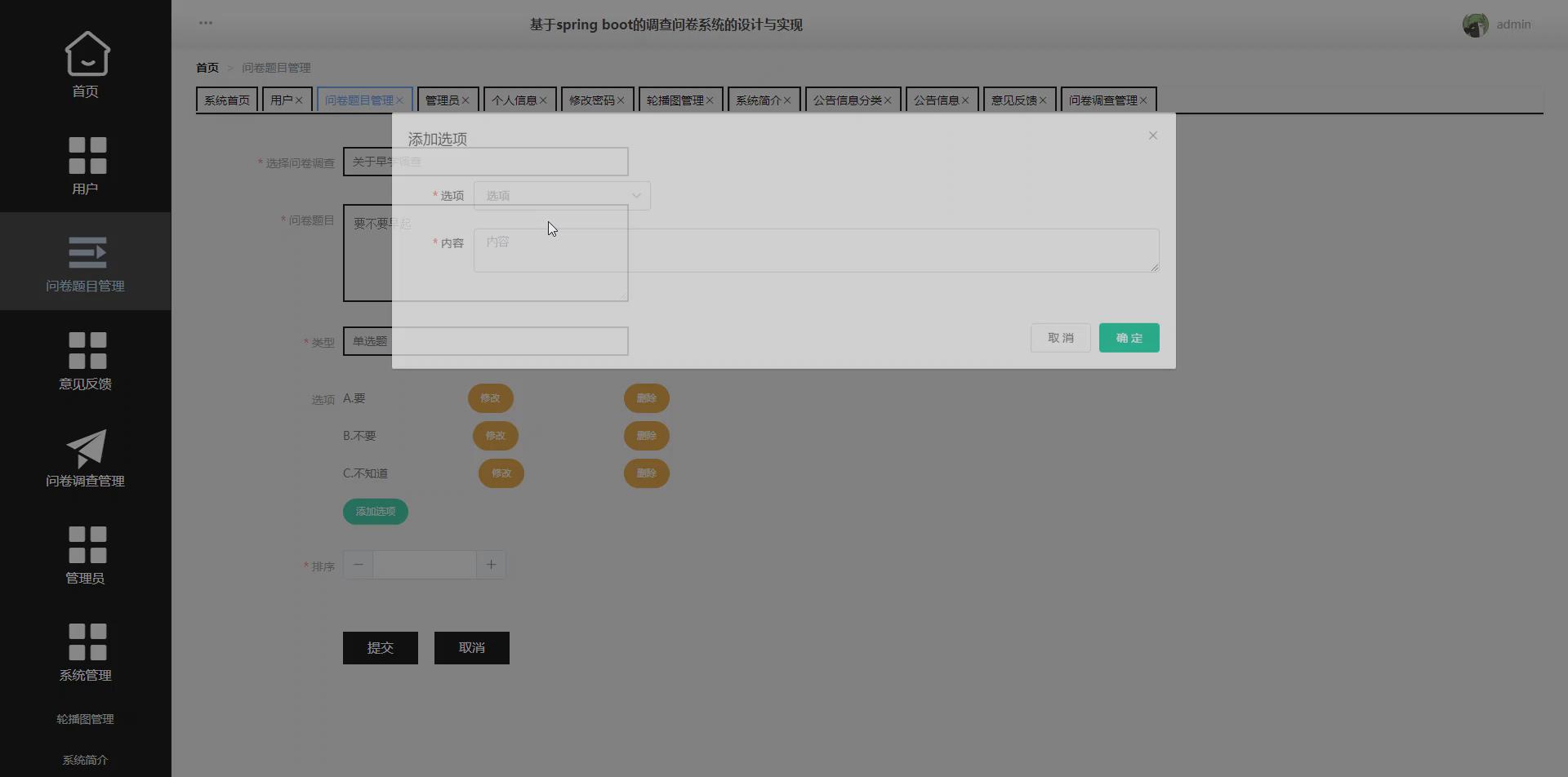Click 修改 next to option B.不要

[495, 435]
